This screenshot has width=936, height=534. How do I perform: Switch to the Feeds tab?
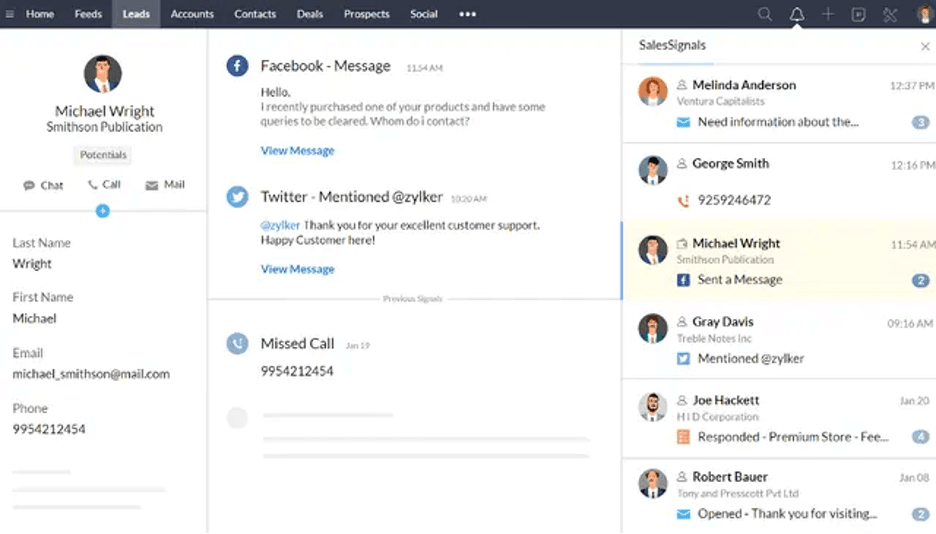click(x=88, y=14)
